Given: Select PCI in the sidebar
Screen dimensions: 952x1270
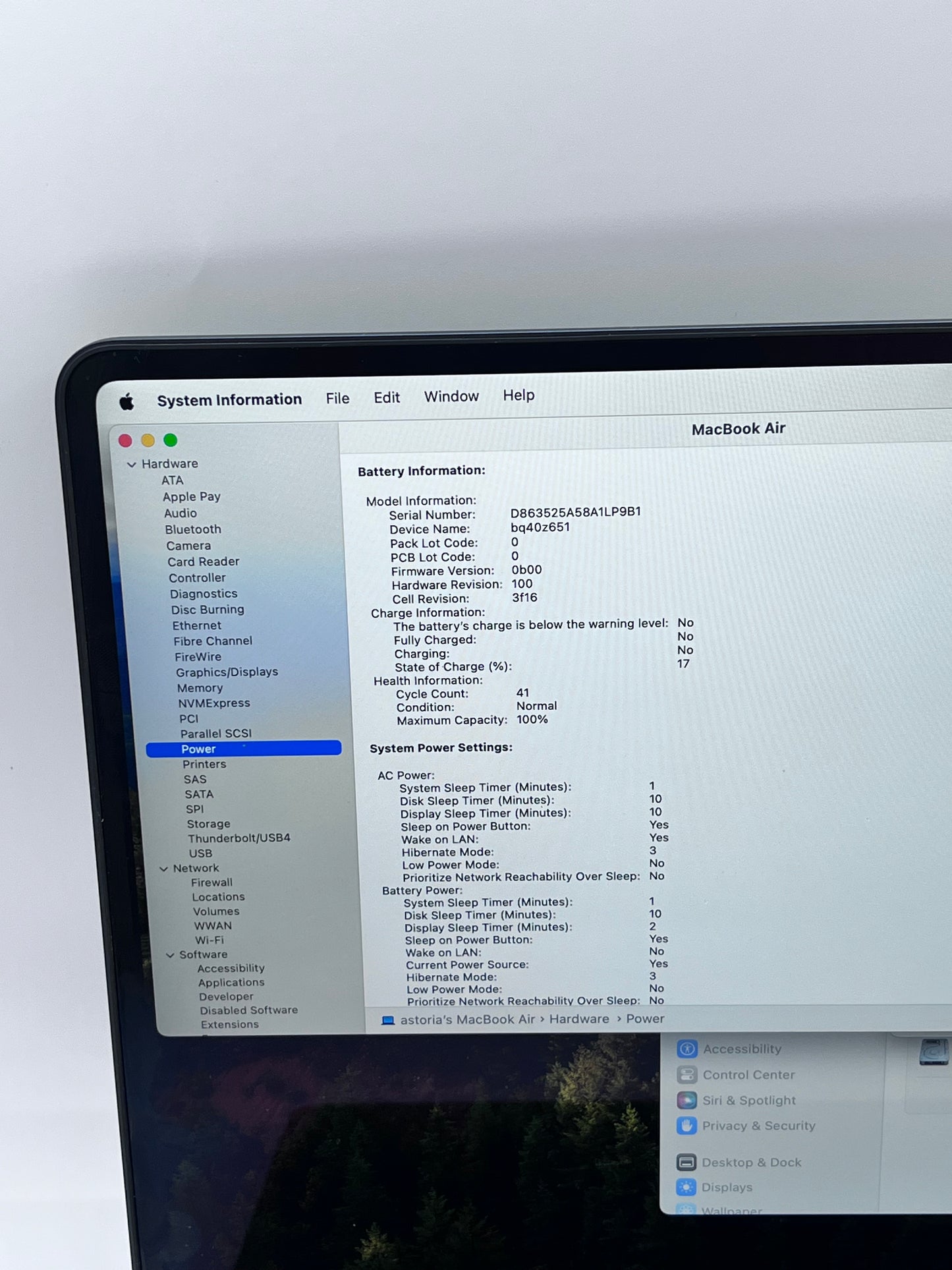Looking at the screenshot, I should click(188, 719).
